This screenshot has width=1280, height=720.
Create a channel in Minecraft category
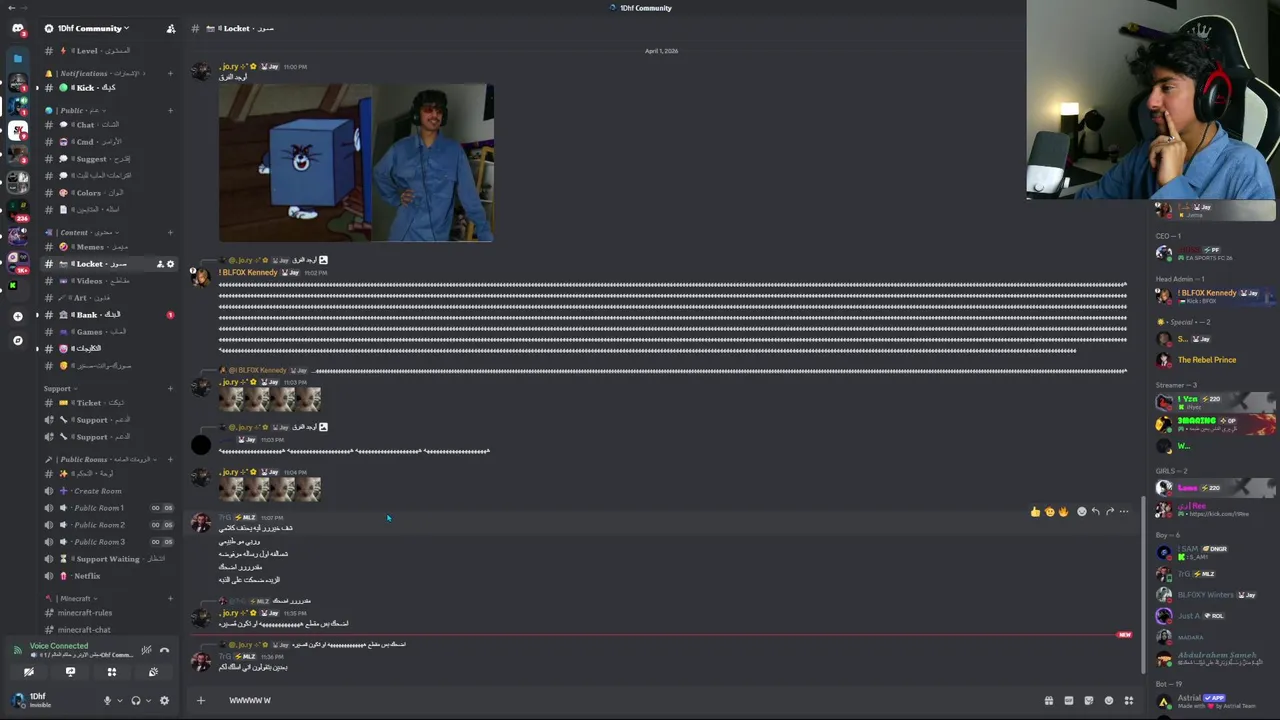click(x=170, y=598)
